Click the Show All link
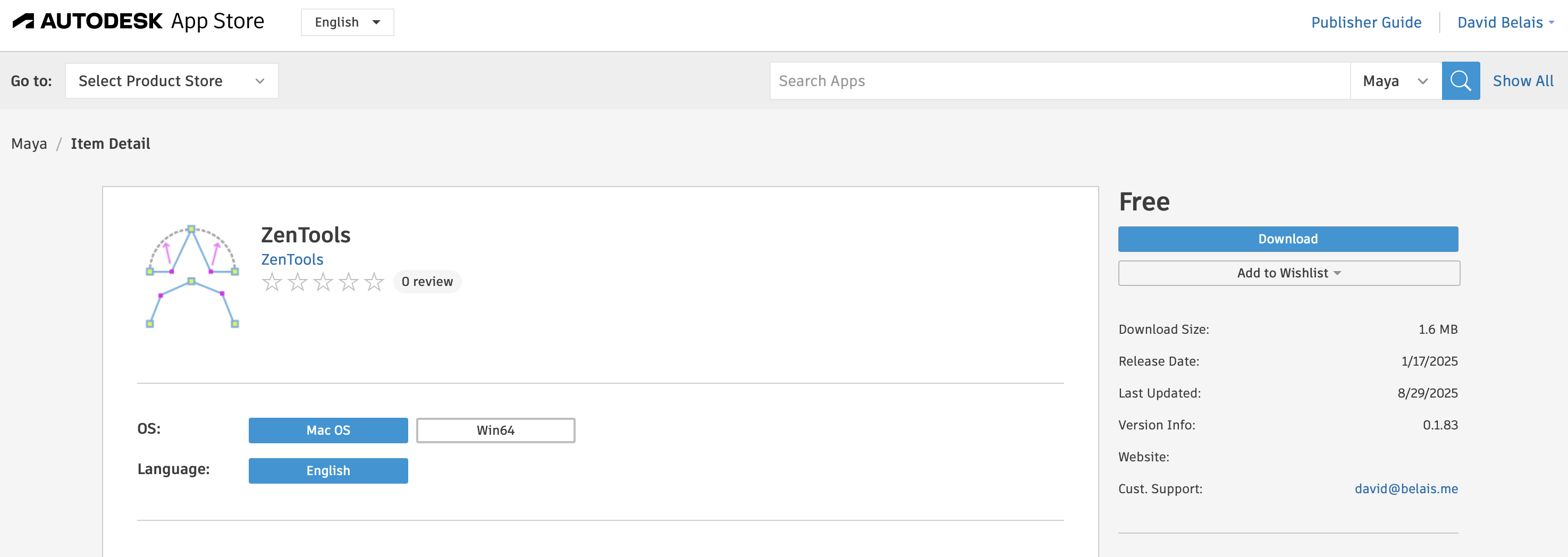The height and width of the screenshot is (557, 1568). click(x=1523, y=81)
